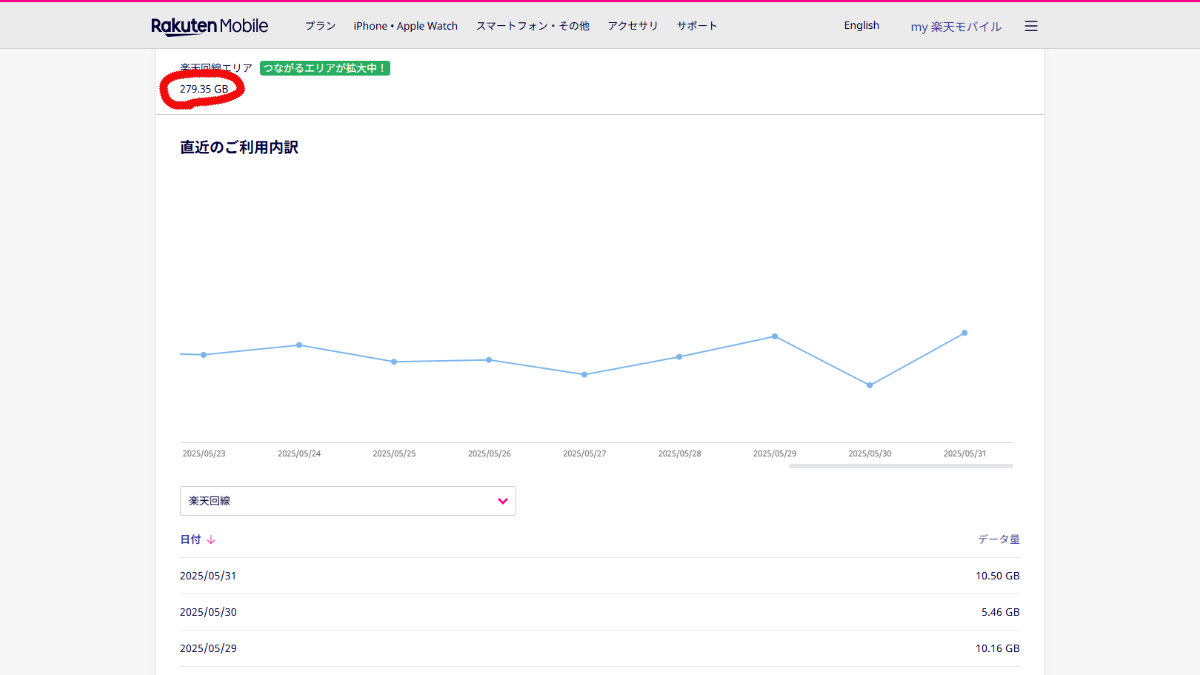This screenshot has height=675, width=1200.
Task: Click the 279.35 GB total usage
Action: tap(204, 89)
